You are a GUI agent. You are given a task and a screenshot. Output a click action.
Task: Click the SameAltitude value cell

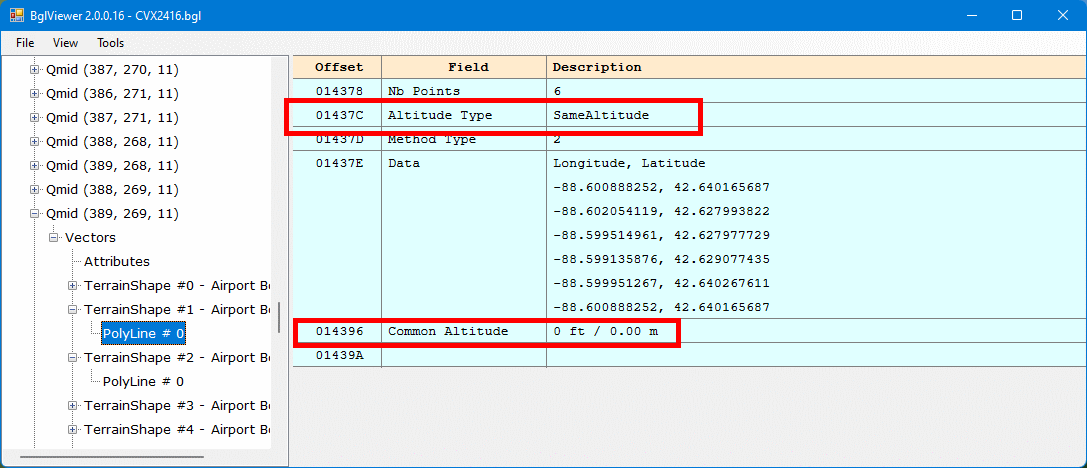(817, 115)
